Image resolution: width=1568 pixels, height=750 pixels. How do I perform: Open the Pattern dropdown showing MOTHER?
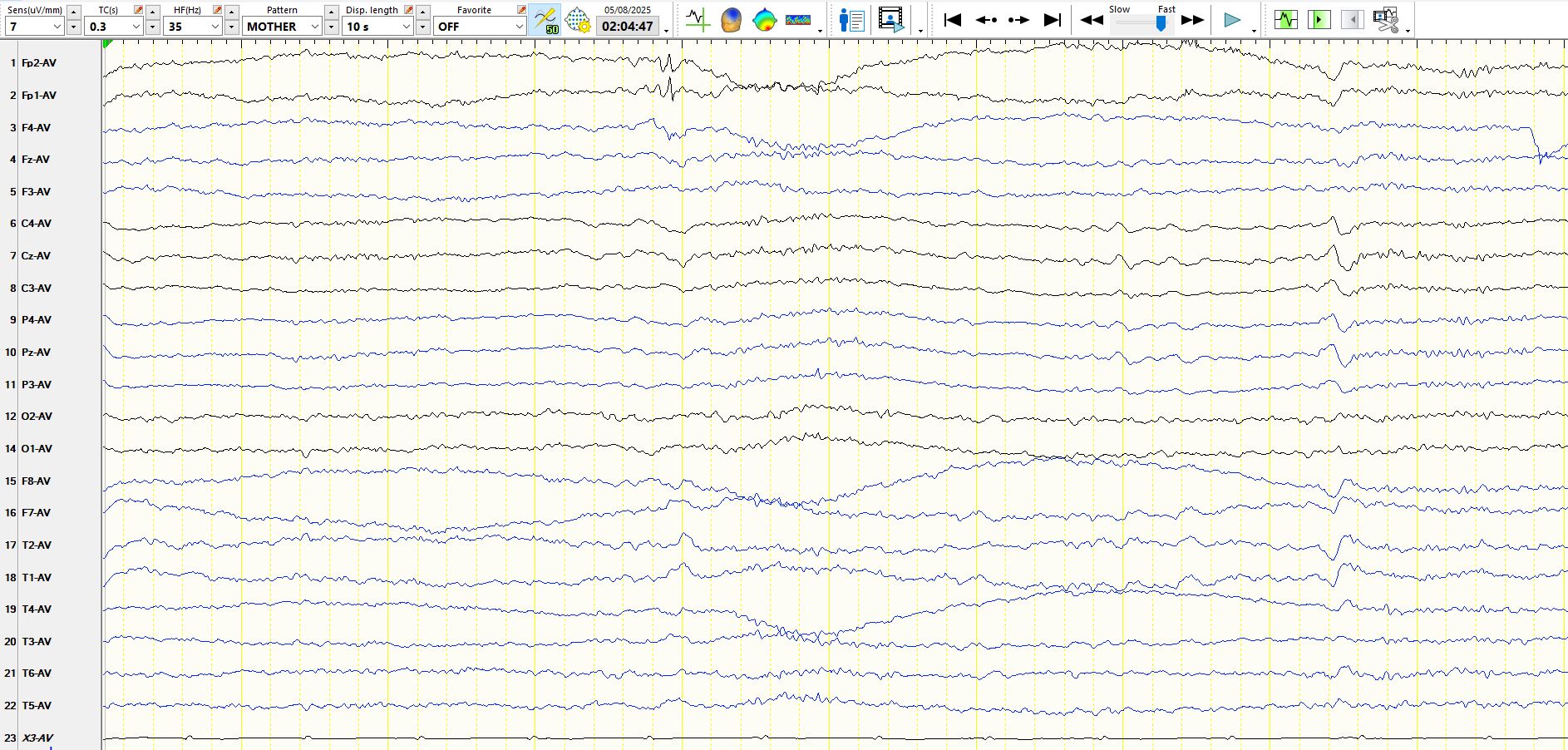point(314,27)
